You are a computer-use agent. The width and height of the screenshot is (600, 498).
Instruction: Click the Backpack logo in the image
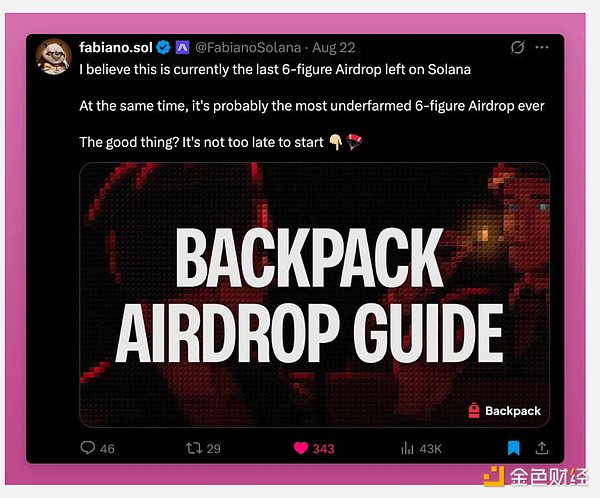coord(504,411)
